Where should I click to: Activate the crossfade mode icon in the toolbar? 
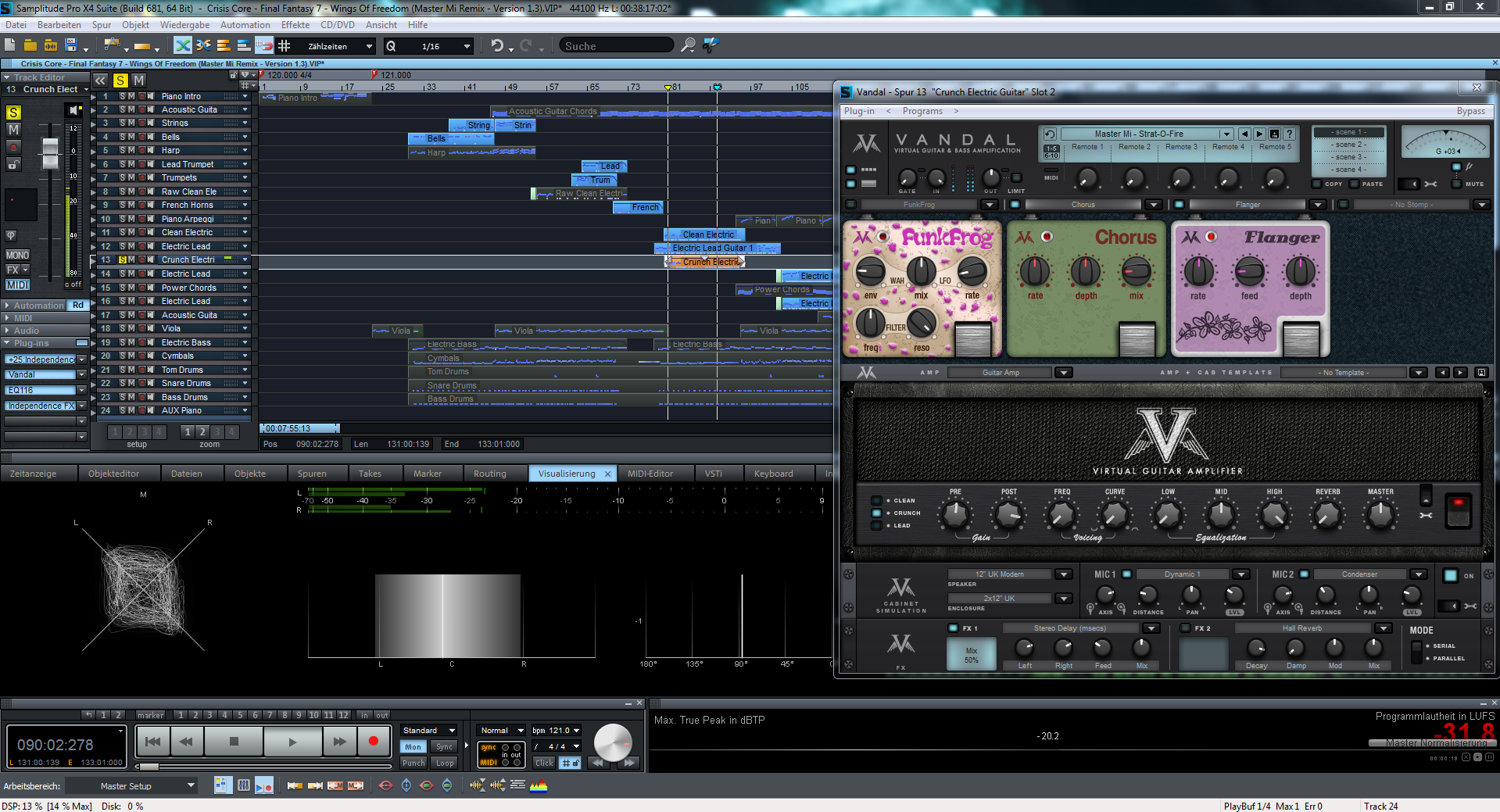coord(182,45)
